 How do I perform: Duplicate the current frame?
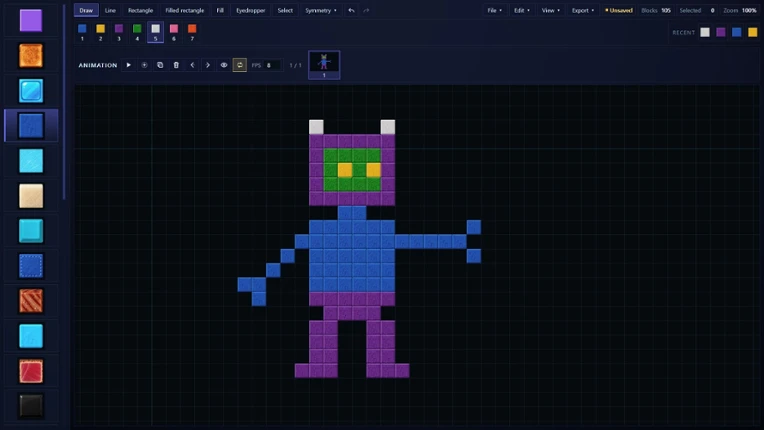[x=160, y=65]
